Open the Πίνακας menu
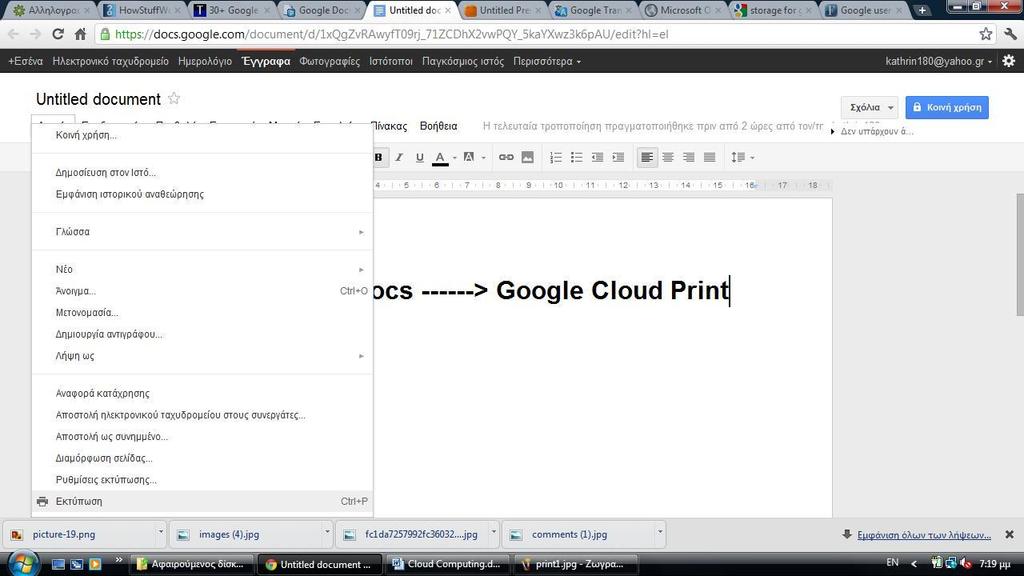 (389, 126)
